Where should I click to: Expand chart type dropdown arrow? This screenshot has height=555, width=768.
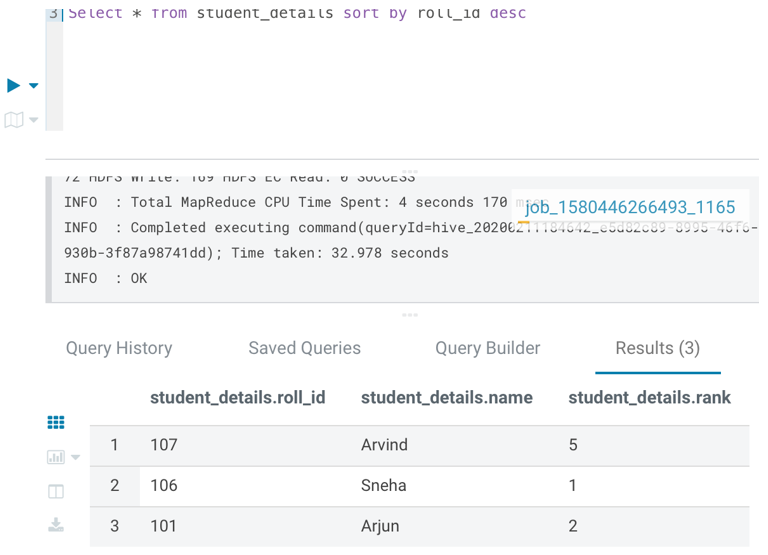[76, 458]
